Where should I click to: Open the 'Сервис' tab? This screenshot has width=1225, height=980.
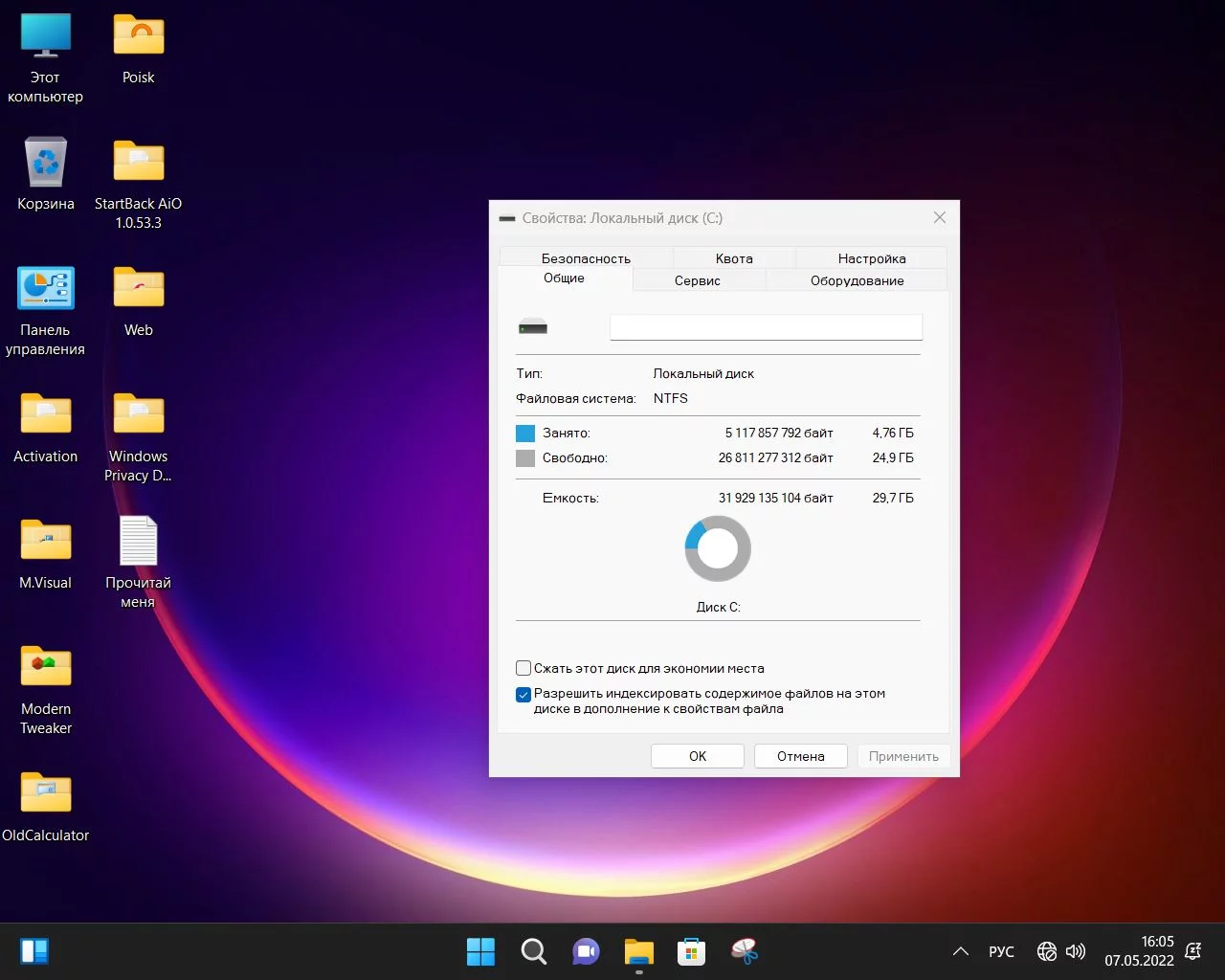[x=697, y=280]
